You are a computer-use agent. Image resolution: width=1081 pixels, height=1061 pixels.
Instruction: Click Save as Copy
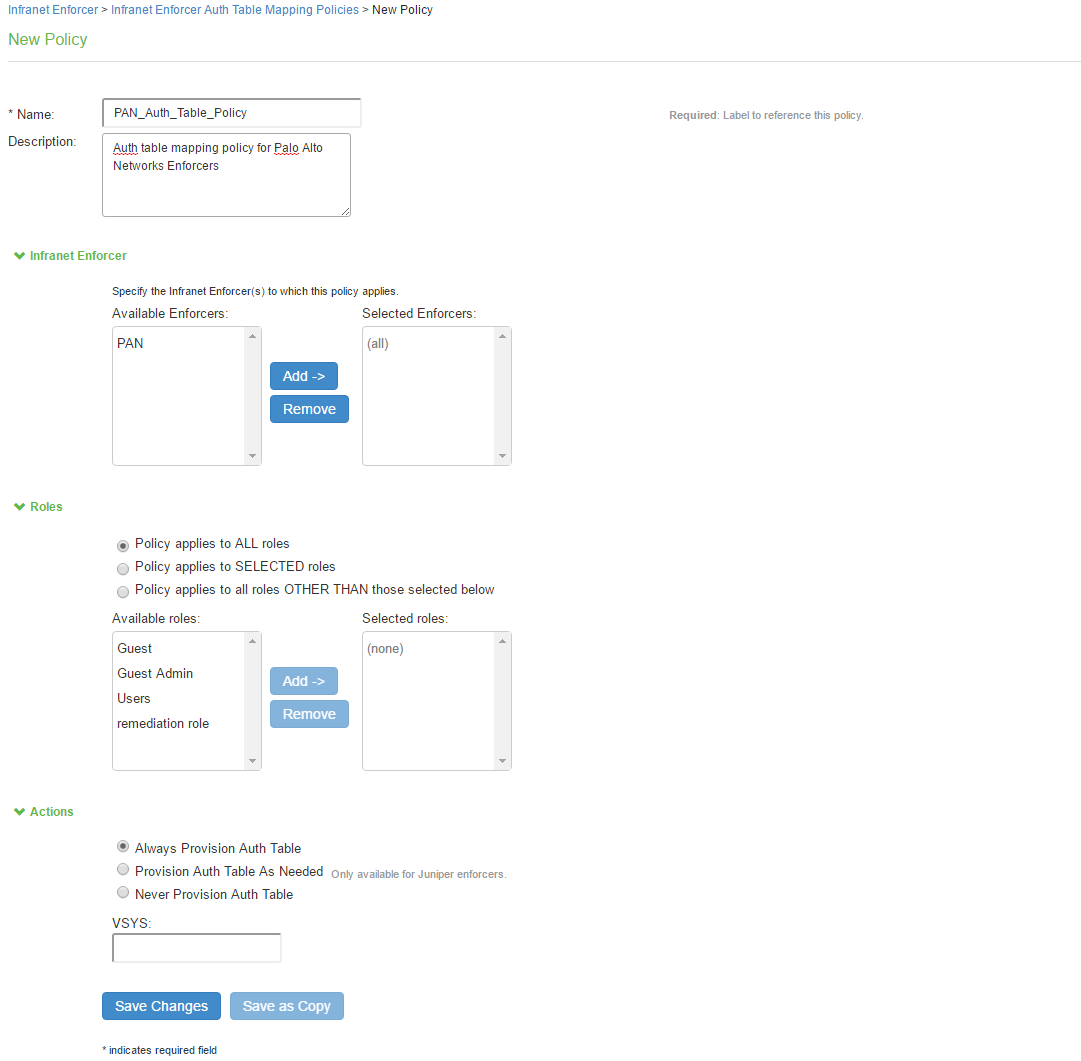click(286, 1006)
